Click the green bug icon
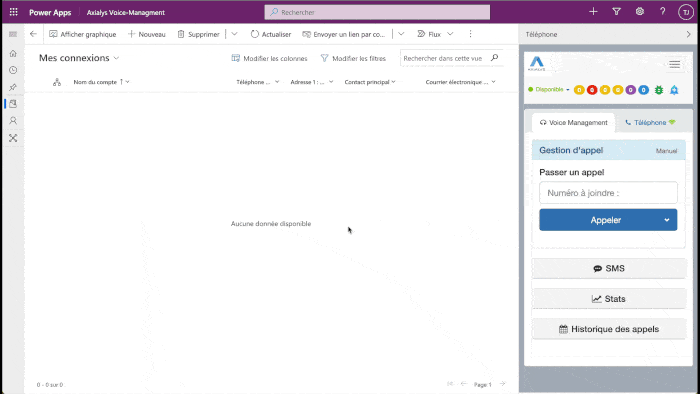This screenshot has width=700, height=394. pos(659,90)
